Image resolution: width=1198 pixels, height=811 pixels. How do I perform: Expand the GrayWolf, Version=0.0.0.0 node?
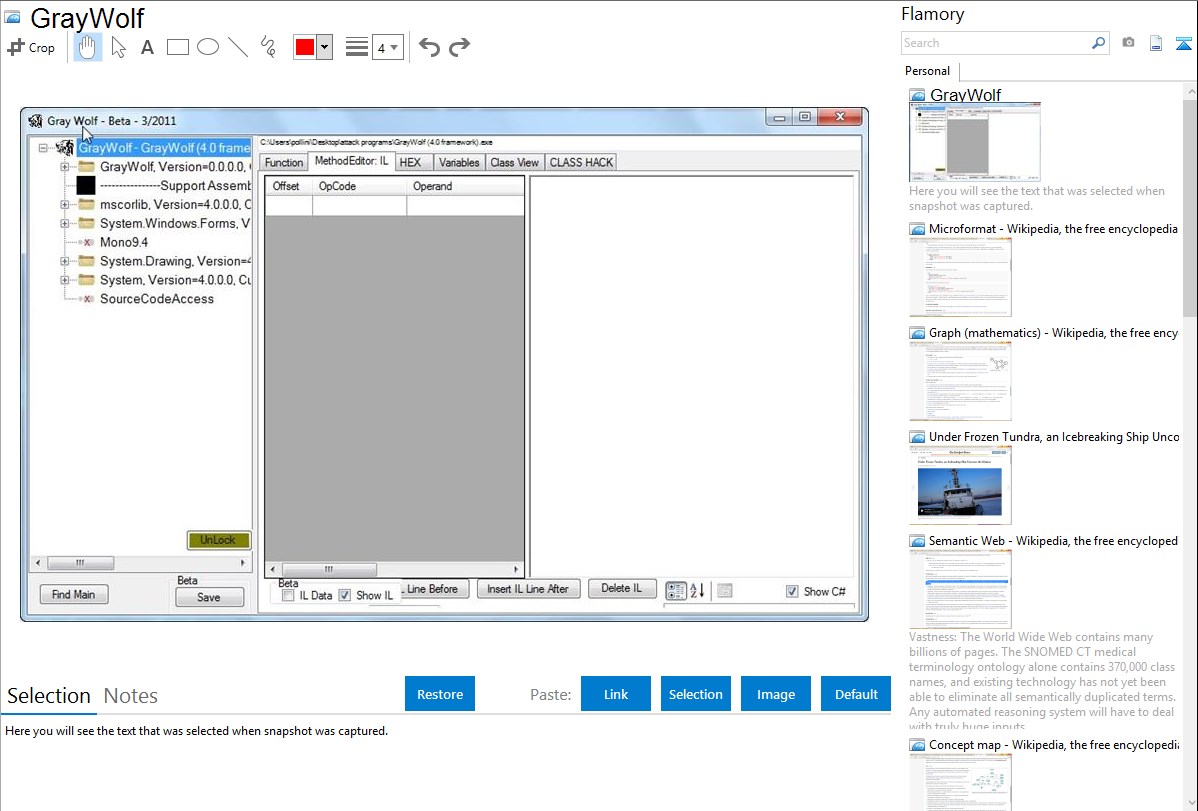[65, 167]
